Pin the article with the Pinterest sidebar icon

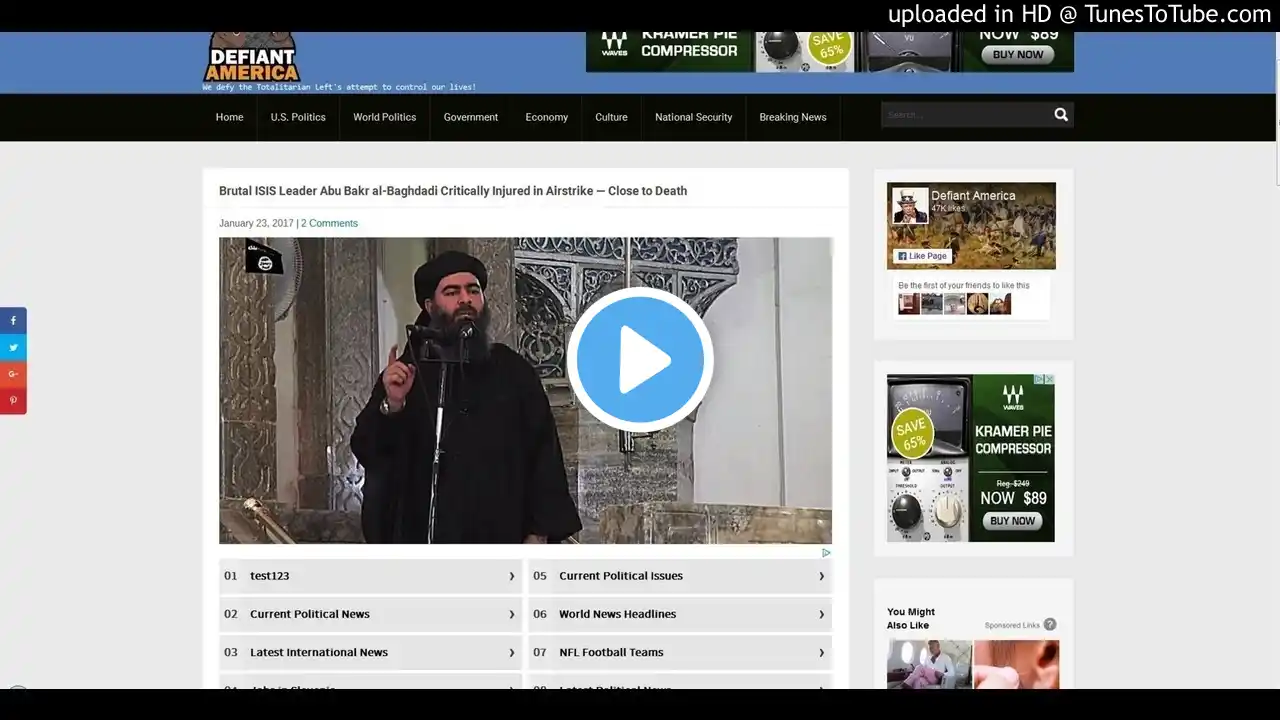[13, 401]
